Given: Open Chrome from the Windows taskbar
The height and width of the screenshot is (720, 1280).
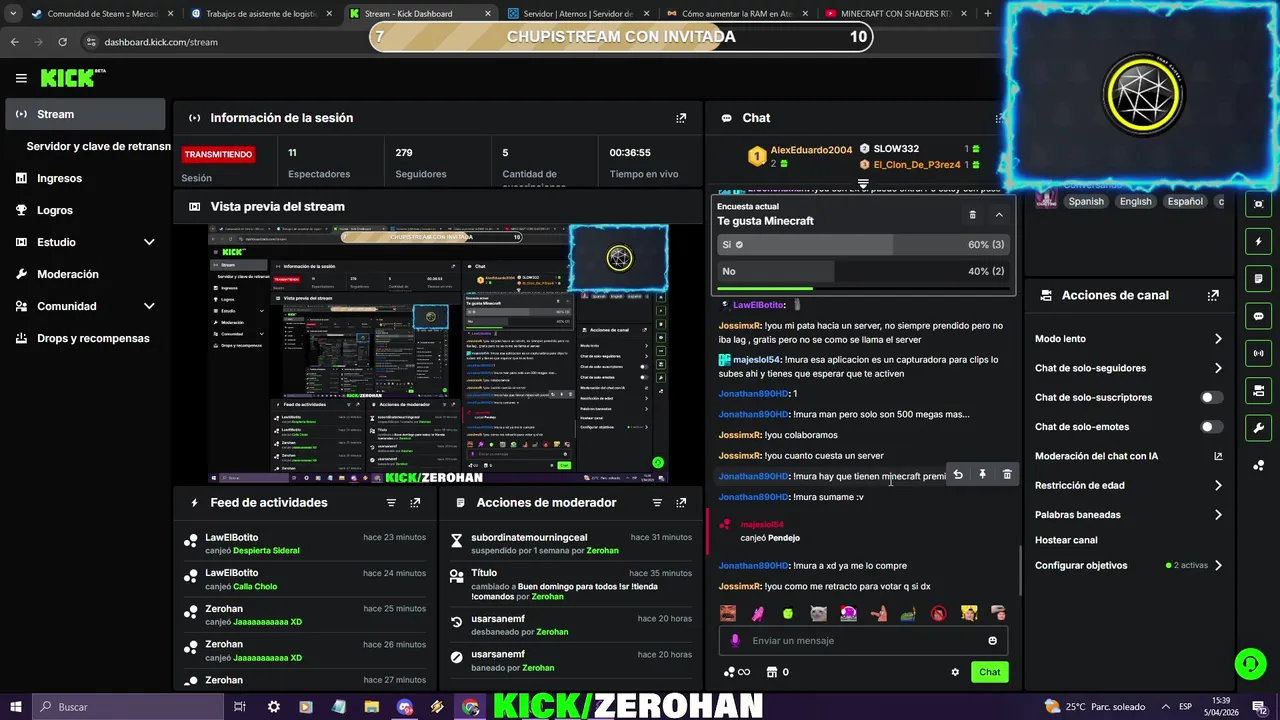Looking at the screenshot, I should [470, 707].
